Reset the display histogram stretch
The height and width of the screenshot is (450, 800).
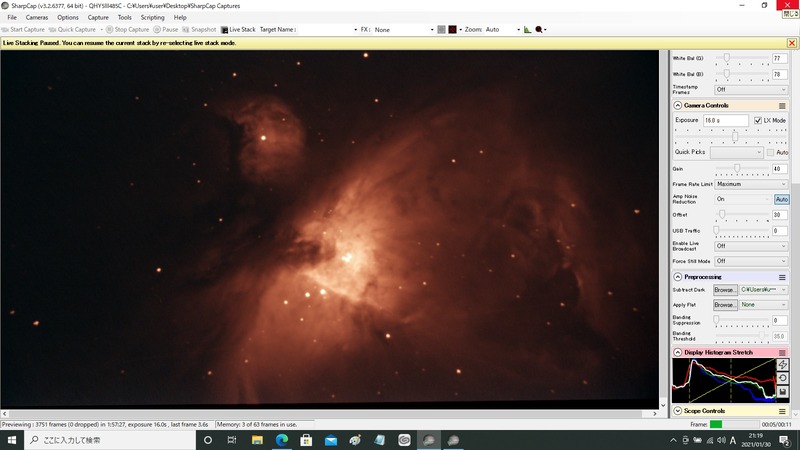click(x=782, y=378)
